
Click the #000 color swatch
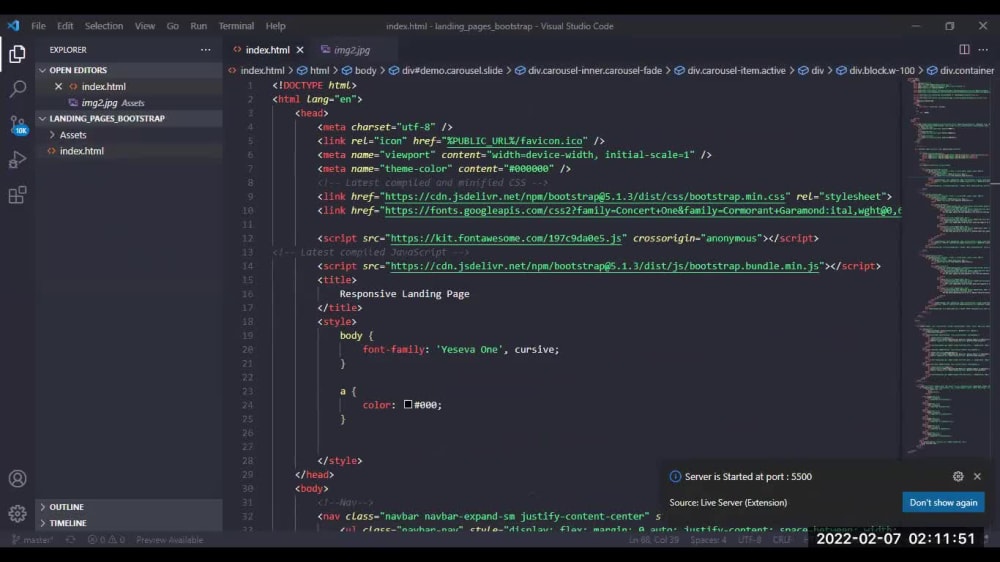tap(408, 404)
